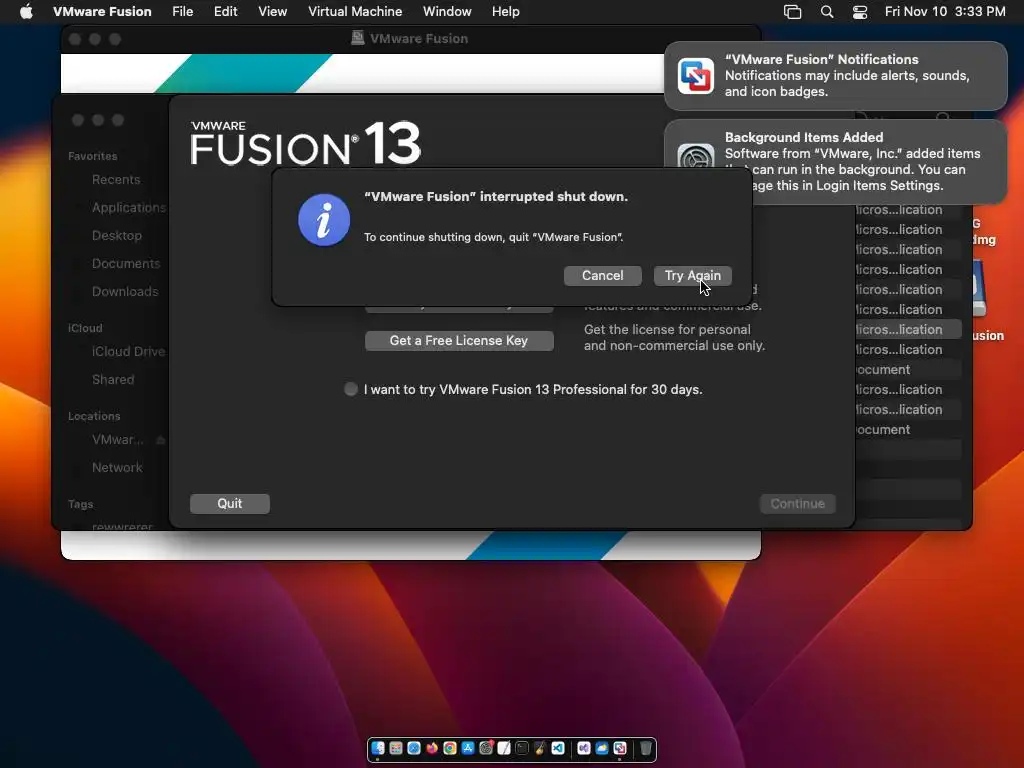Viewport: 1024px width, 768px height.
Task: Open the VMware Fusion Notifications banner
Action: click(835, 76)
